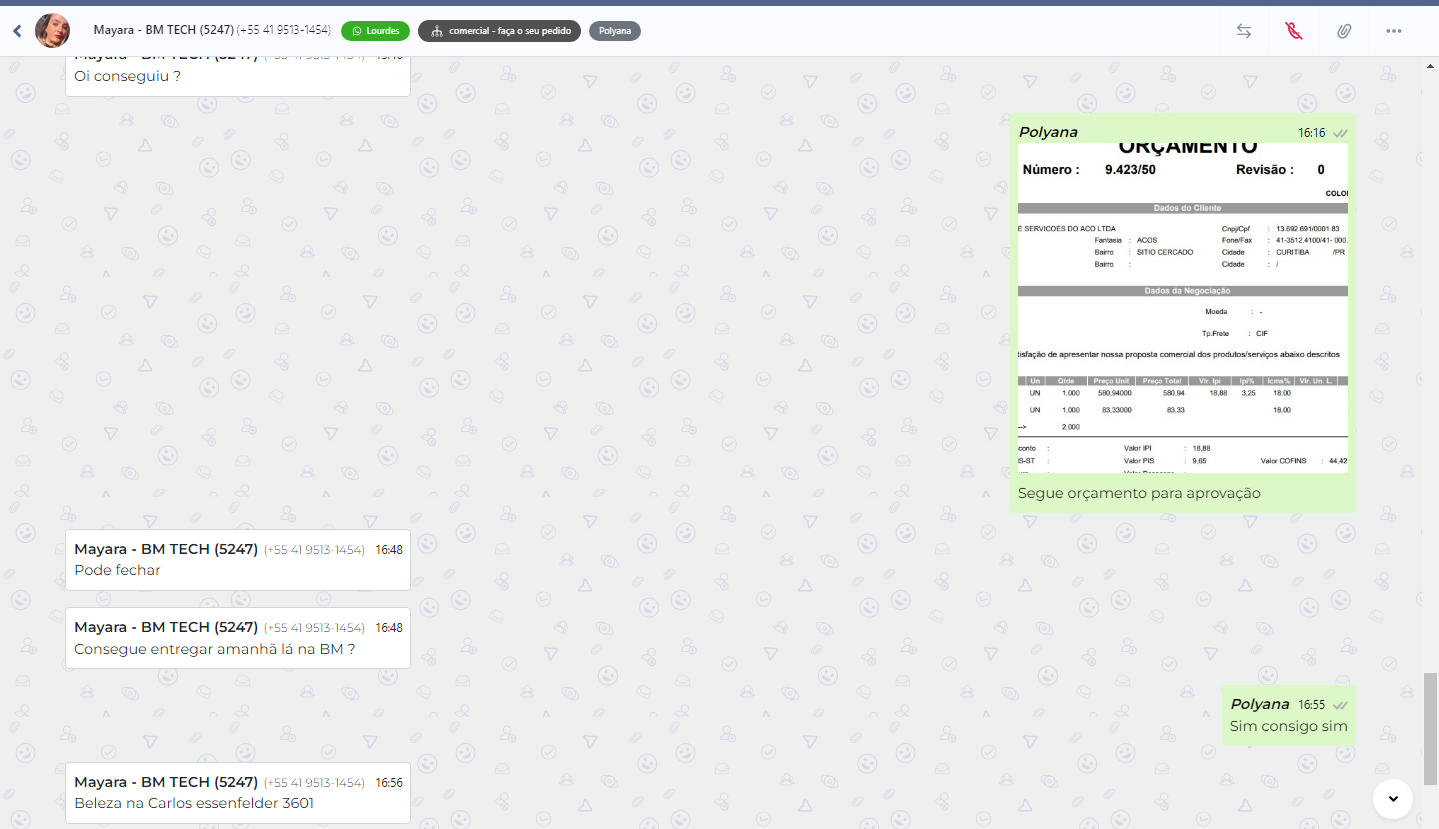Click the vertical scrollbar thumb
The image size is (1439, 829).
1430,728
